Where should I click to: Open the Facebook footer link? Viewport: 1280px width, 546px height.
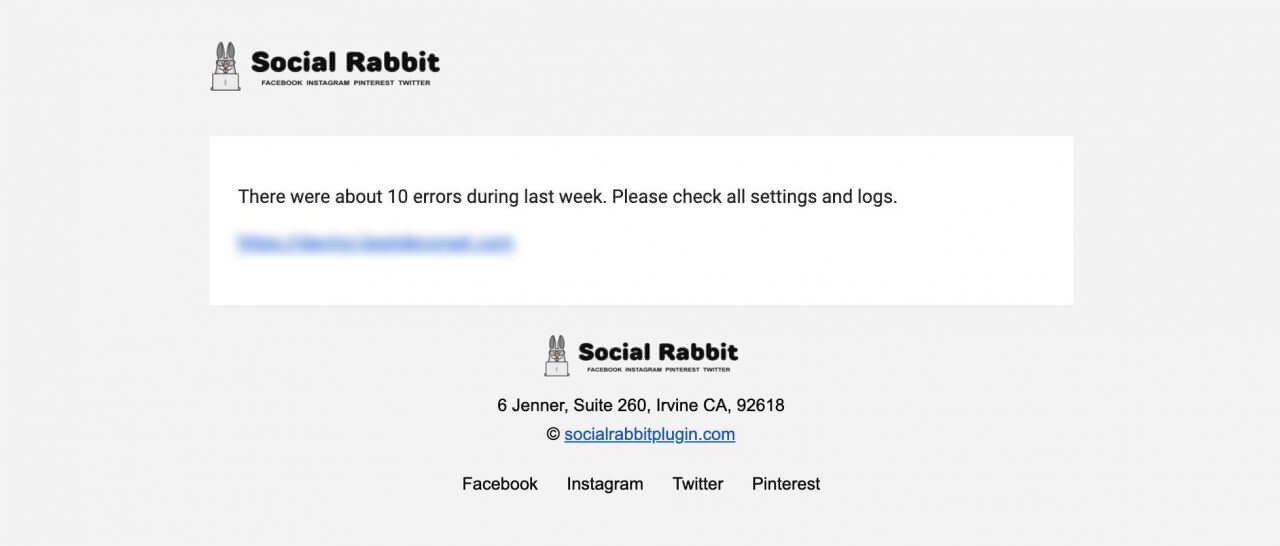tap(500, 484)
